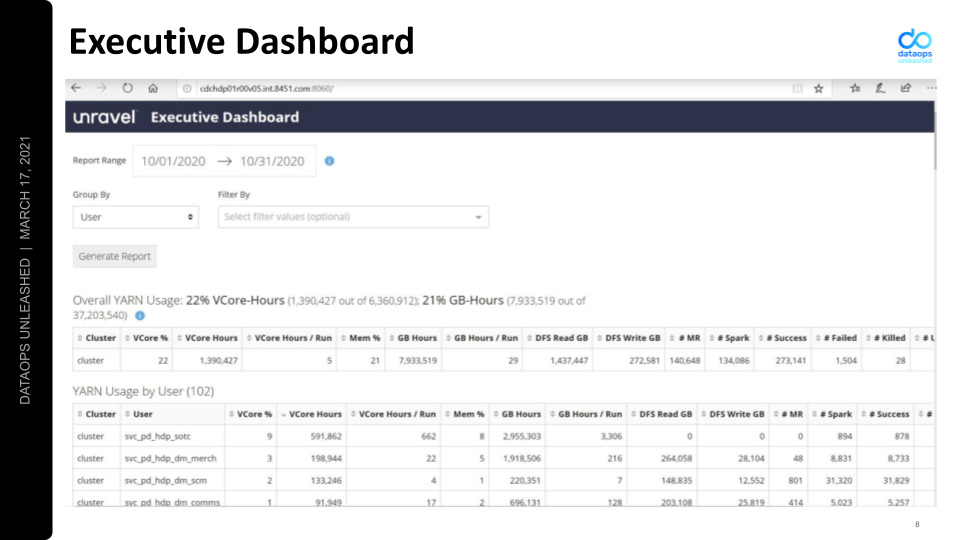960x540 pixels.
Task: Sort user table by DFS Read GB
Action: pos(662,414)
